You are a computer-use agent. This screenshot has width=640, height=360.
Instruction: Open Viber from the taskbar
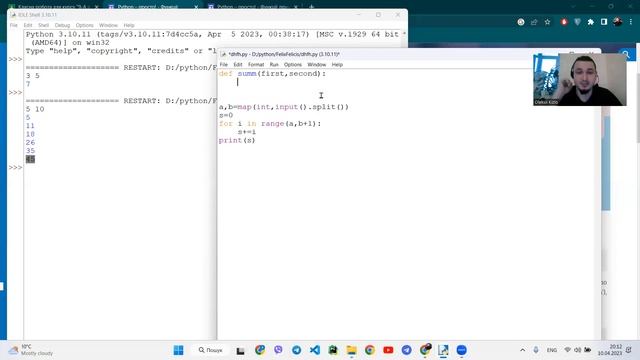(278, 350)
